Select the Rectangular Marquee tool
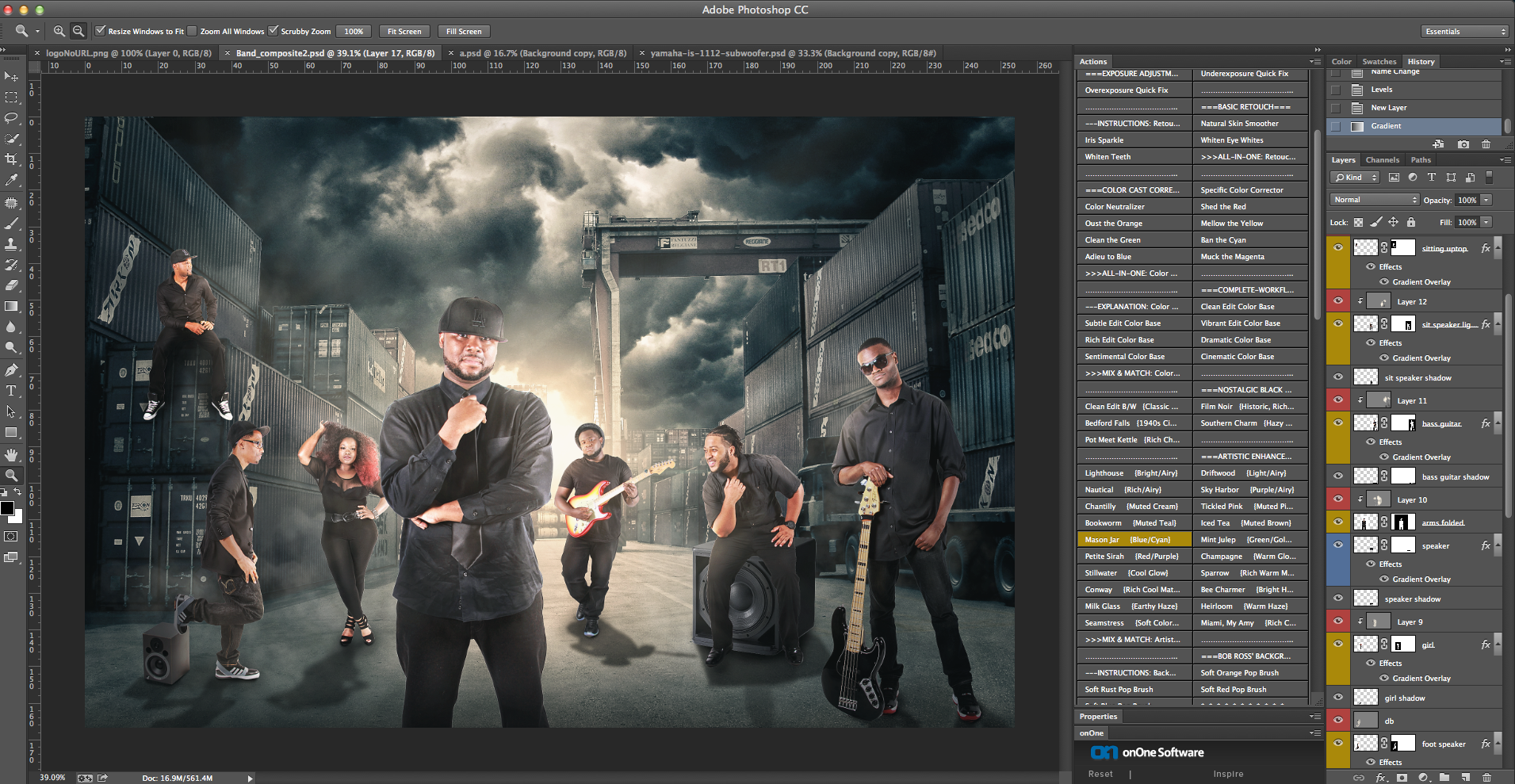This screenshot has height=784, width=1515. click(x=11, y=98)
